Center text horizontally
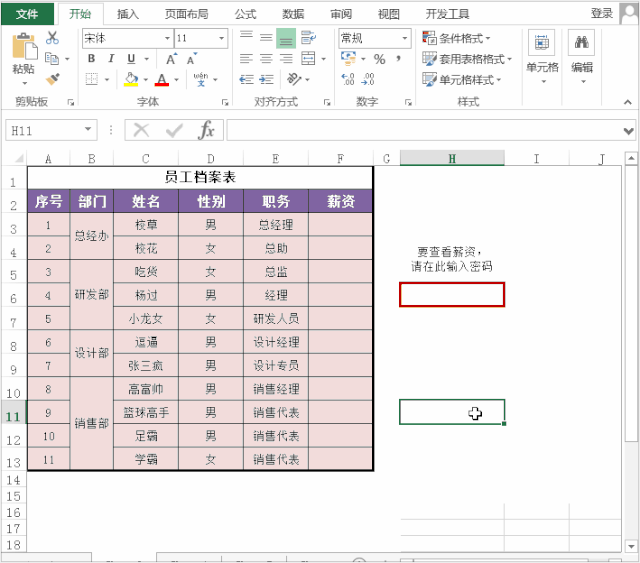This screenshot has height=563, width=640. [x=266, y=59]
